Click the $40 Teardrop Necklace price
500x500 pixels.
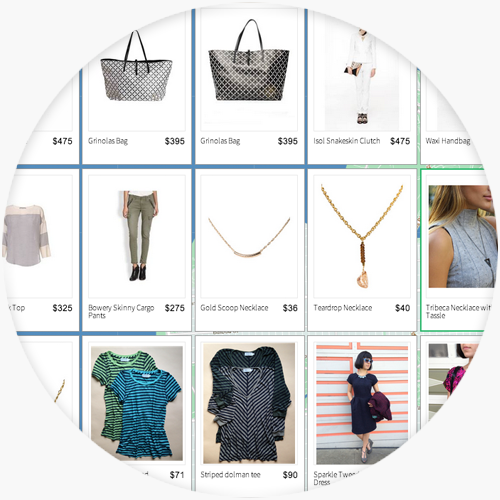coord(403,308)
